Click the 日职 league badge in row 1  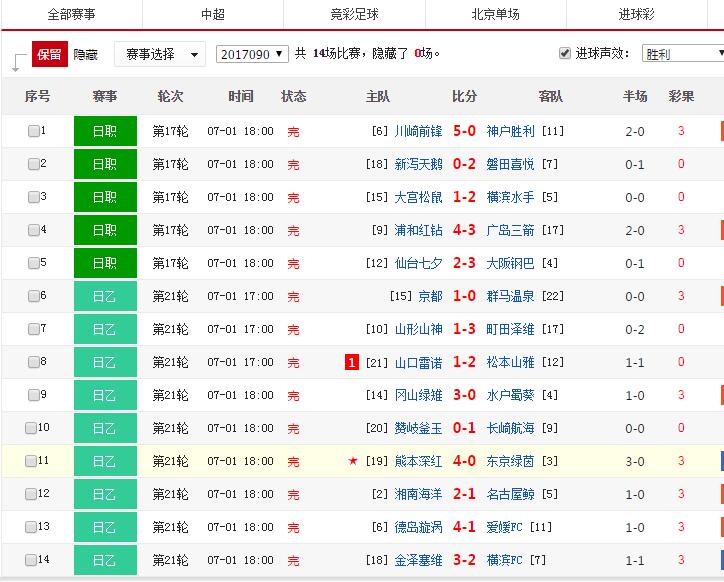(x=104, y=131)
